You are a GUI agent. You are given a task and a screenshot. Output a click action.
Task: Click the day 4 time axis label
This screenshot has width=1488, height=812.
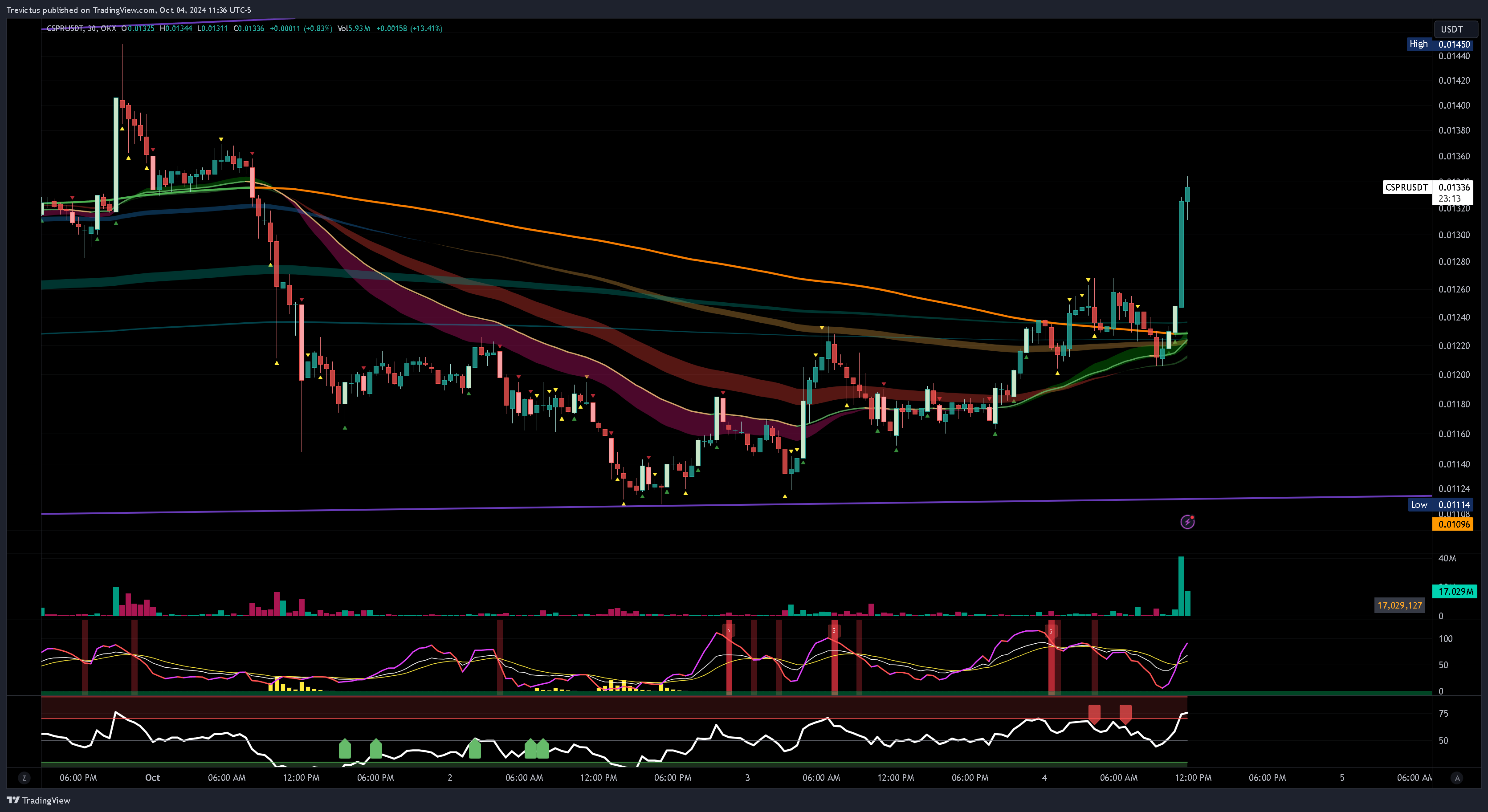[x=1044, y=777]
